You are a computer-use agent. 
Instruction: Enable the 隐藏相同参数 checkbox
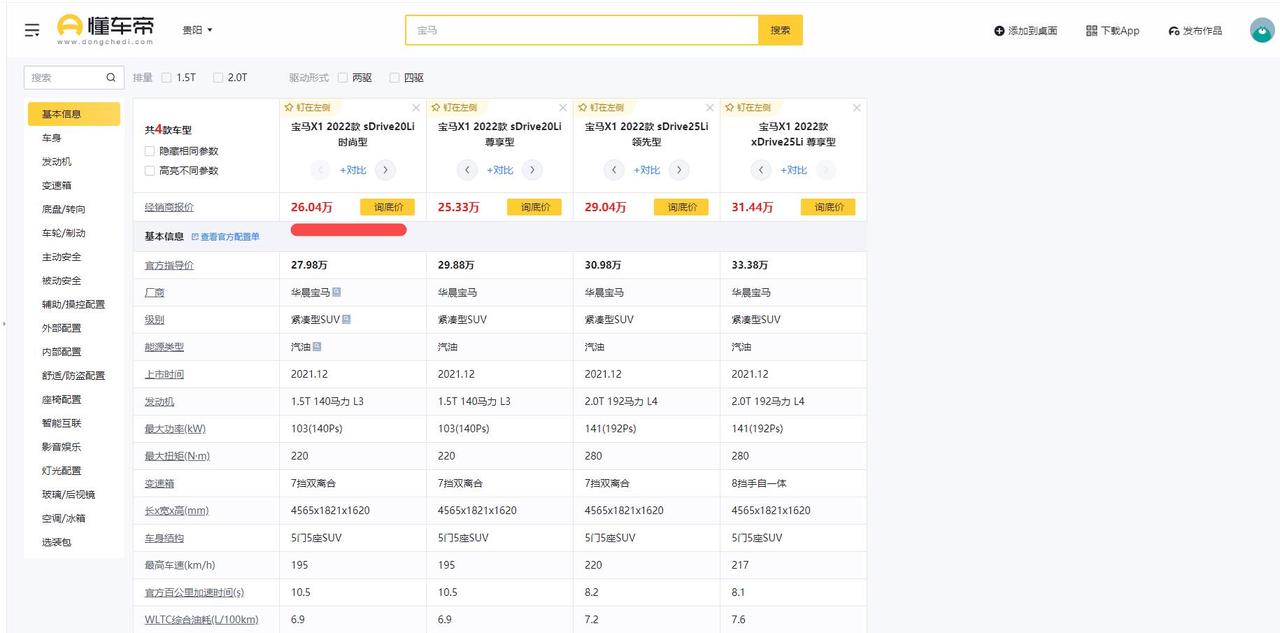coord(150,151)
